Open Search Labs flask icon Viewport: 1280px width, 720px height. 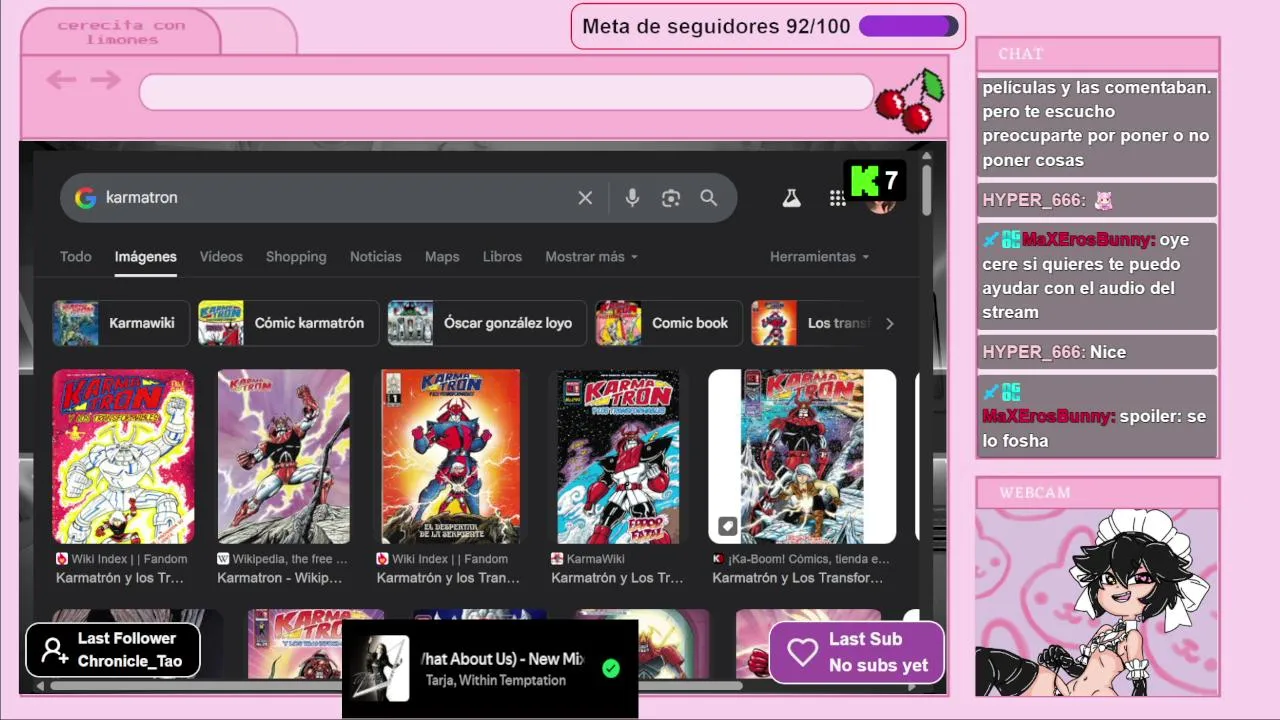pyautogui.click(x=791, y=198)
